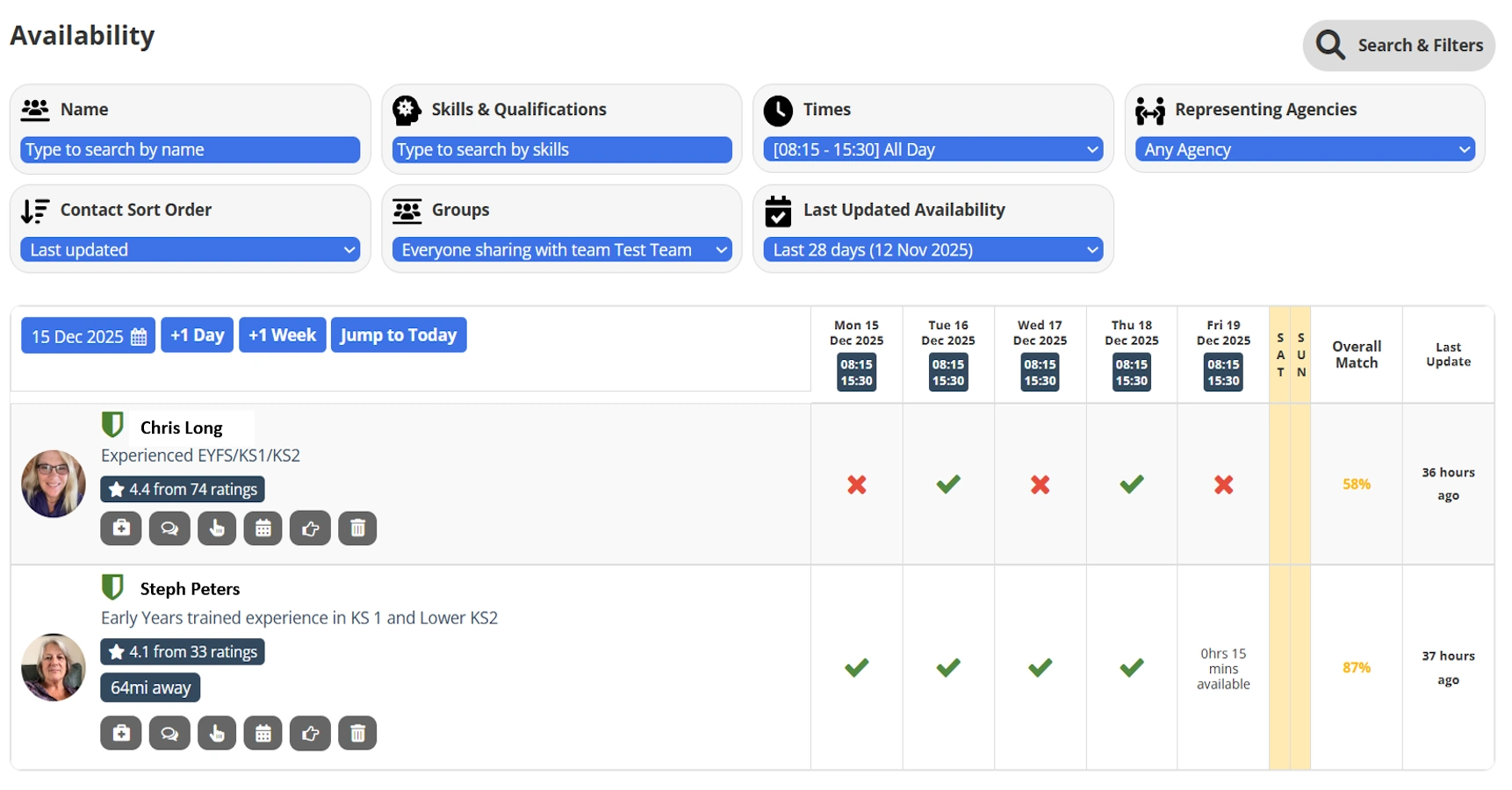Open chat messages with Chris Long
Viewport: 1512px width, 790px height.
(169, 528)
